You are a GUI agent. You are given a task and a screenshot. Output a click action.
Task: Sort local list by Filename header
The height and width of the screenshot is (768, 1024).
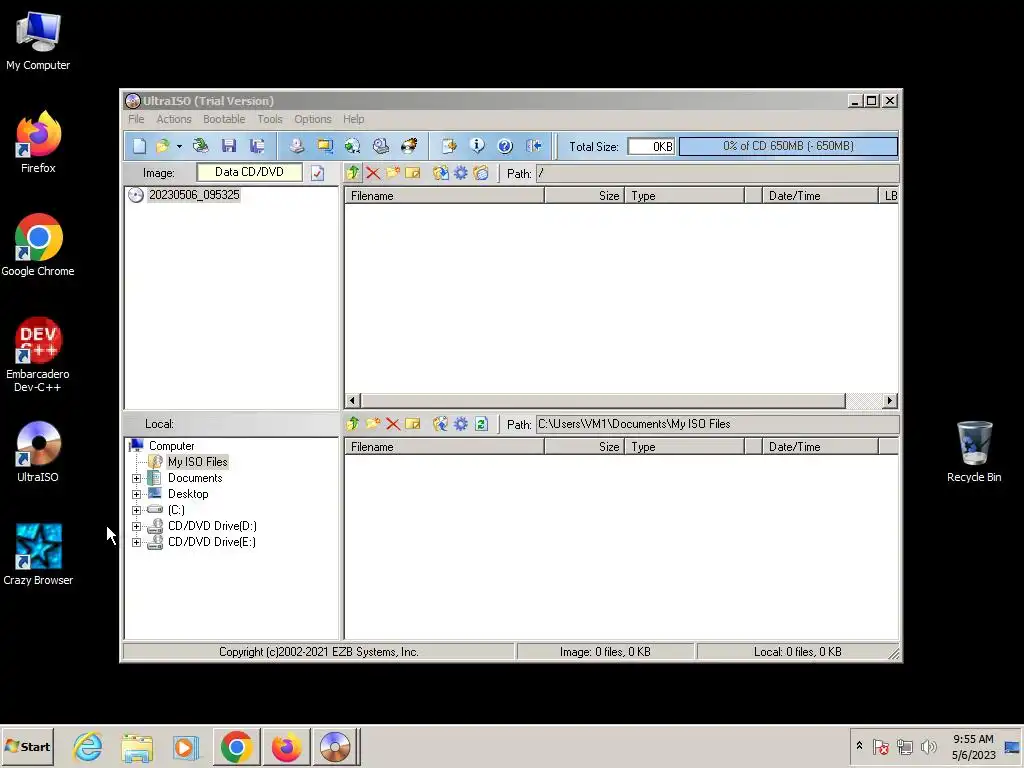445,447
